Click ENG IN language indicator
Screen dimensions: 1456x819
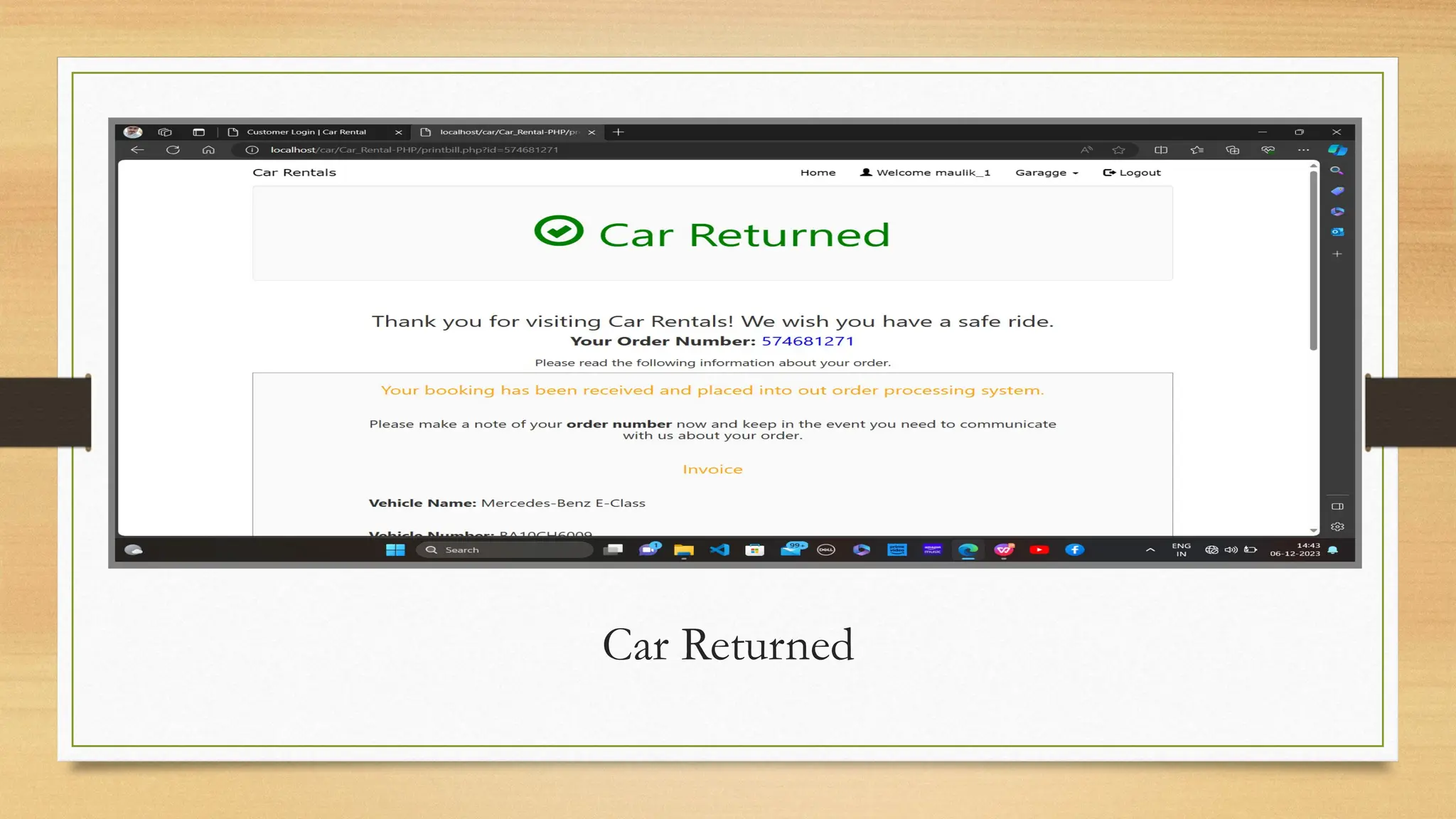click(1182, 550)
